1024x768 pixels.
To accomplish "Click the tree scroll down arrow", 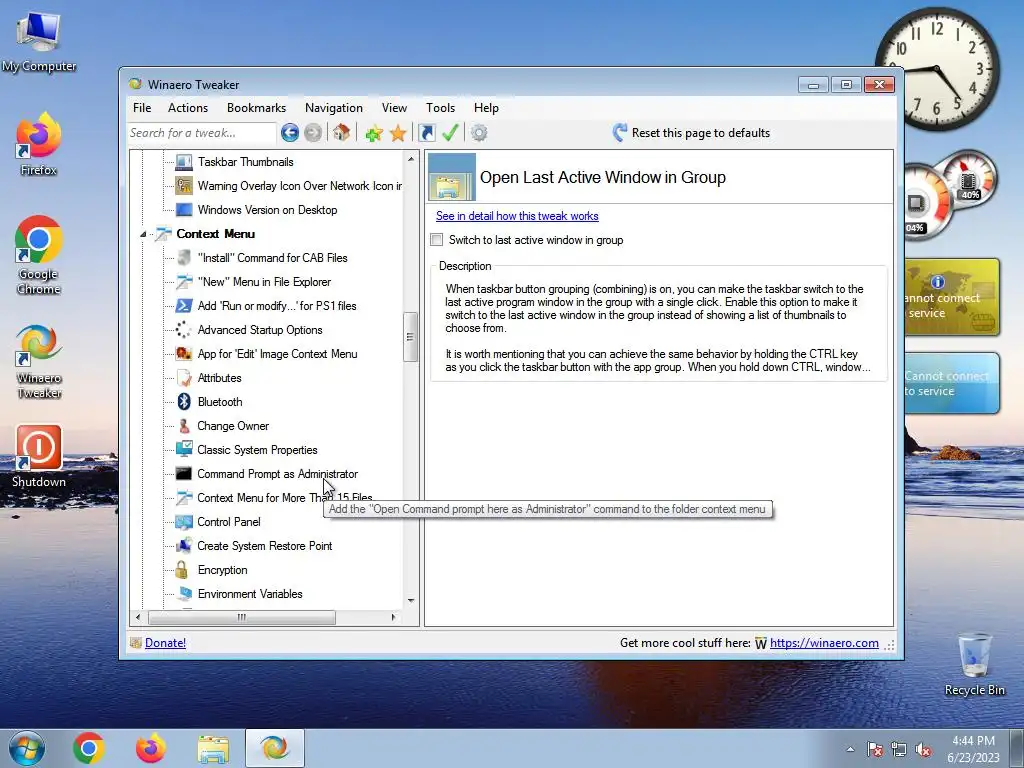I will pyautogui.click(x=411, y=600).
